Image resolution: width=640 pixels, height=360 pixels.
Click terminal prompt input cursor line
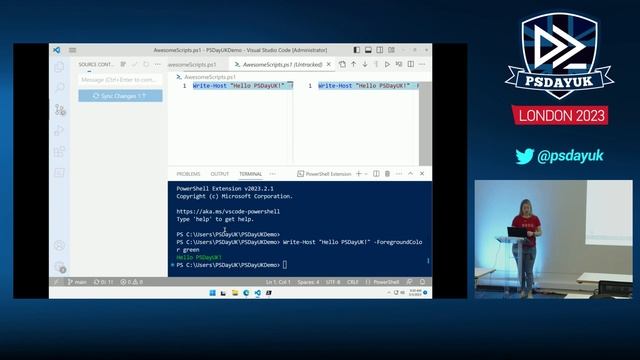(x=285, y=265)
